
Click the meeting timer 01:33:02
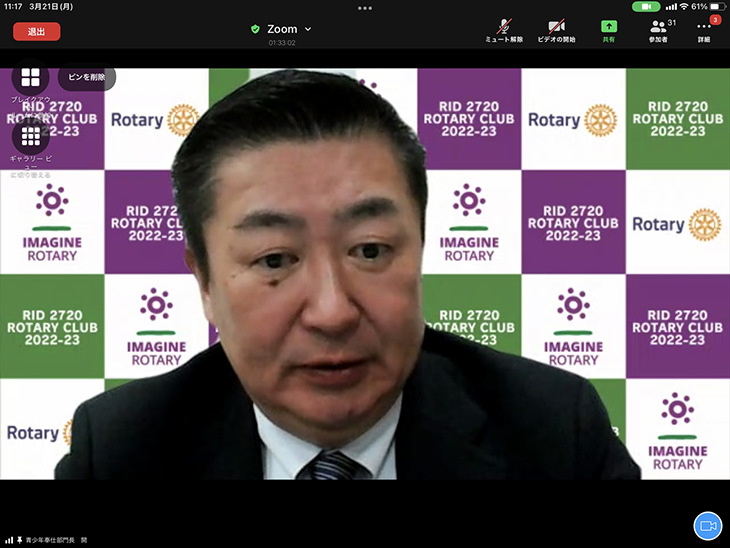(x=282, y=43)
